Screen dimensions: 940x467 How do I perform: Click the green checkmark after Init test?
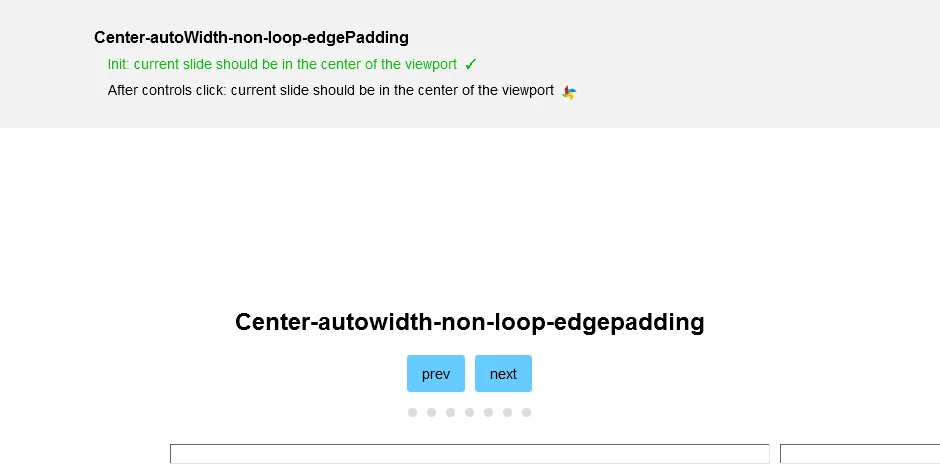pos(471,64)
